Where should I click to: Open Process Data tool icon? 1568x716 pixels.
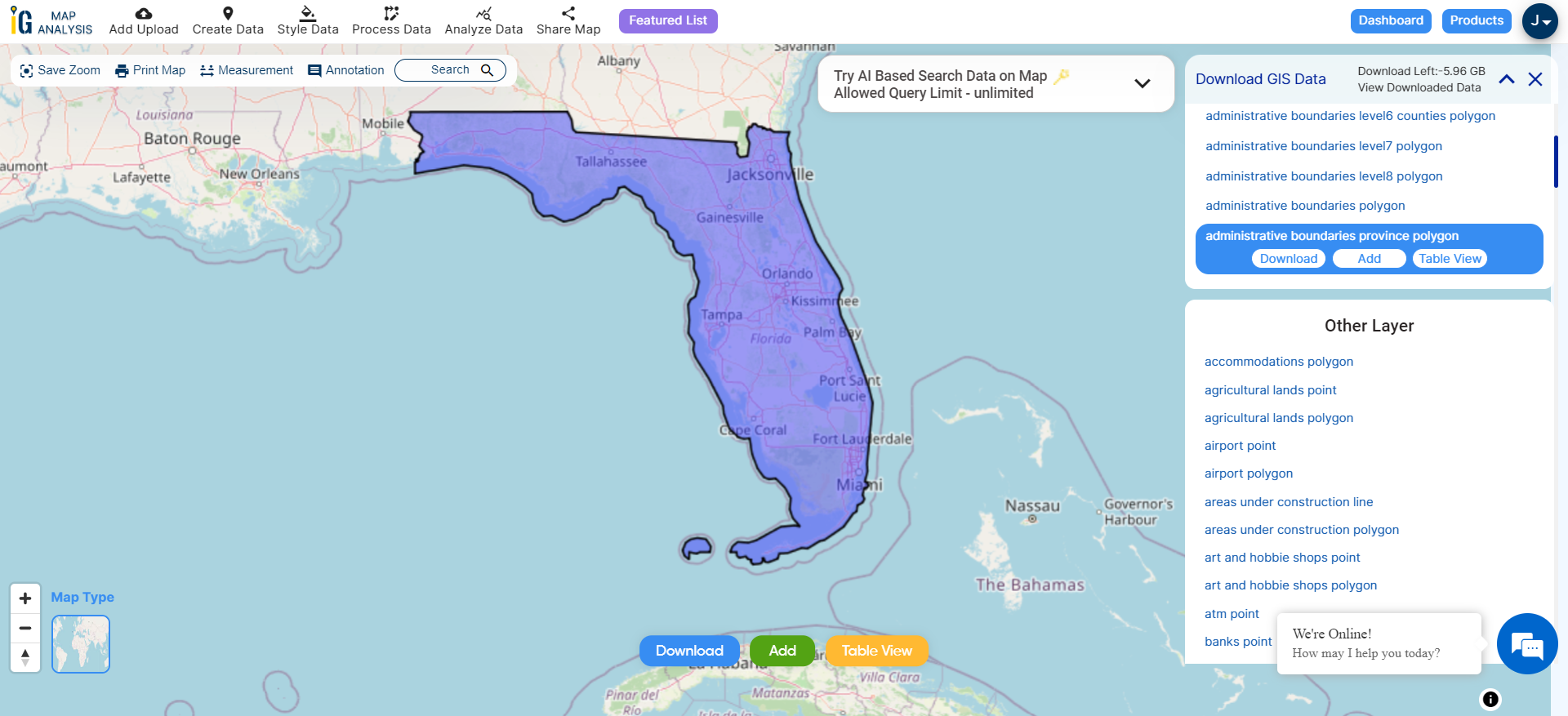point(391,14)
